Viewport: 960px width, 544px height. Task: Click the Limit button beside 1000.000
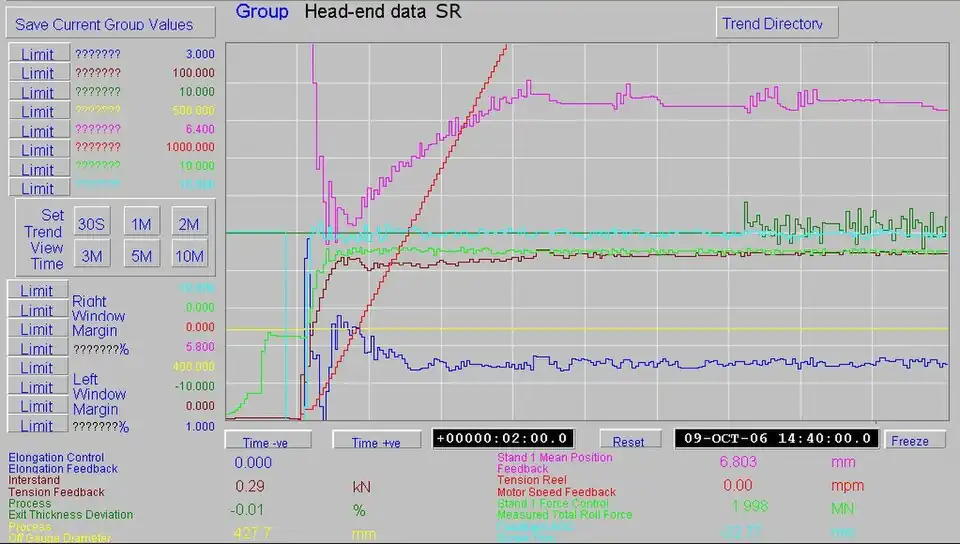click(x=38, y=149)
